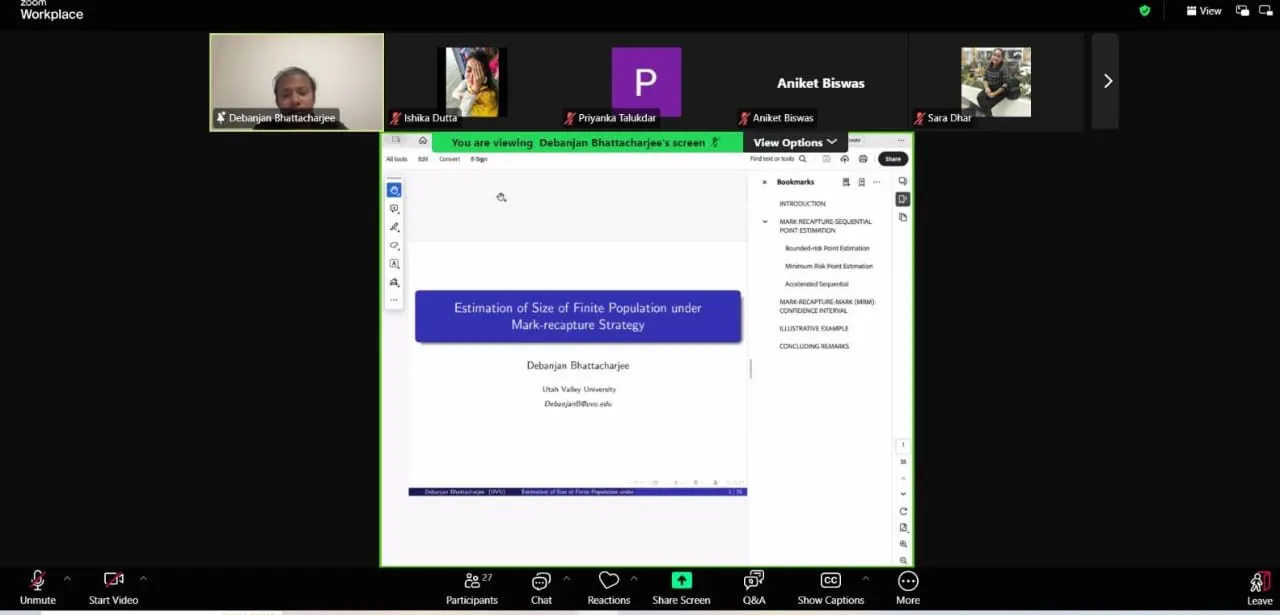Screen dimensions: 1280x615
Task: Expand caption options arrow beside Show Captions
Action: pyautogui.click(x=865, y=578)
